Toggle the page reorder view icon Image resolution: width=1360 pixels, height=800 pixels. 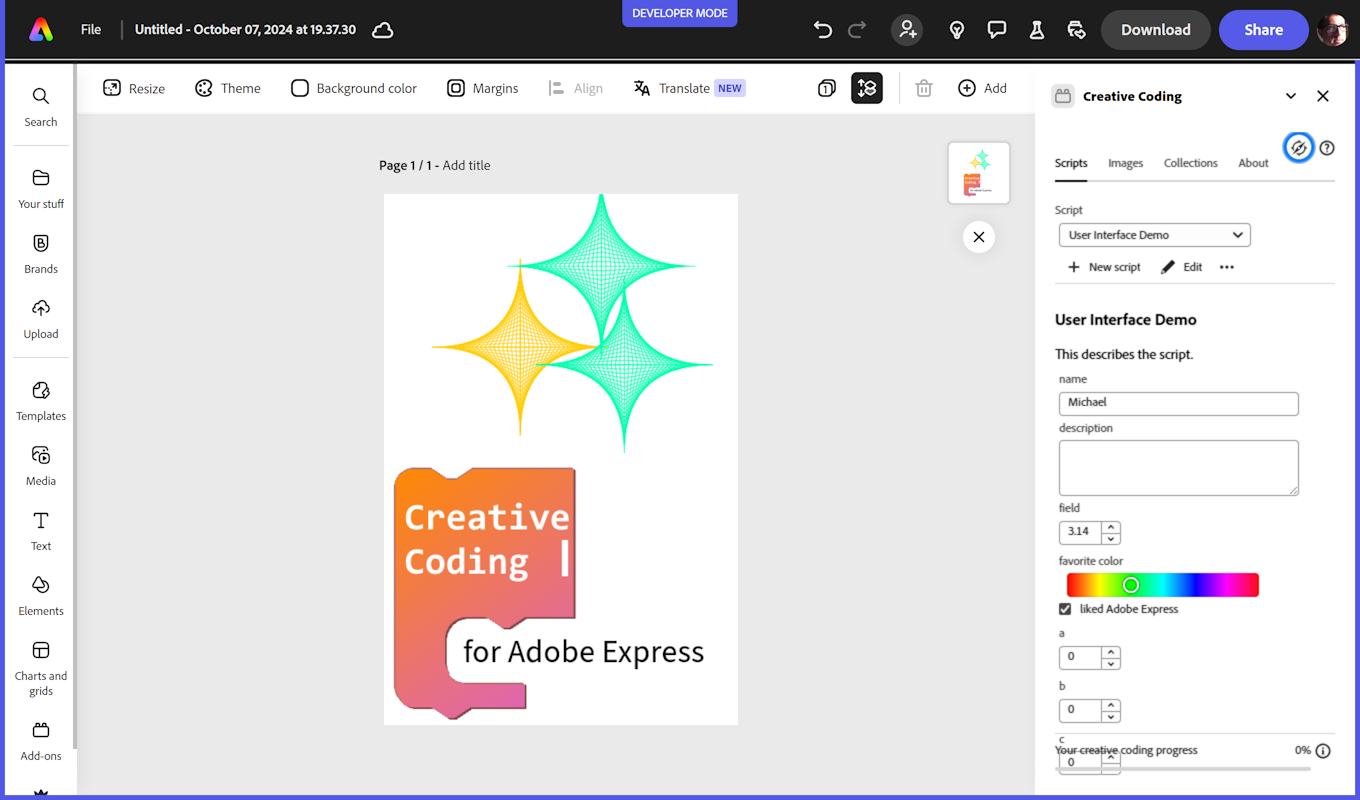point(867,88)
